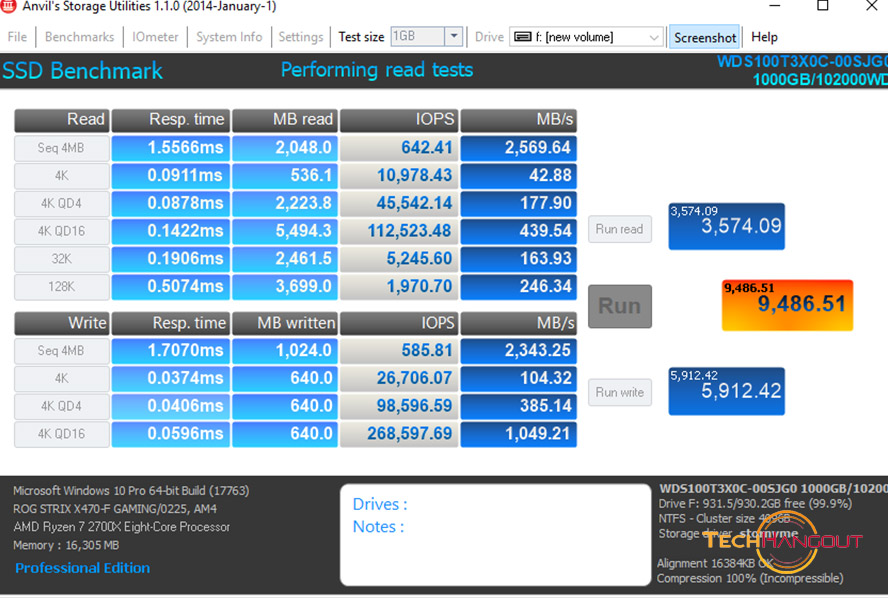Click the large Run button
The width and height of the screenshot is (888, 598).
(620, 306)
